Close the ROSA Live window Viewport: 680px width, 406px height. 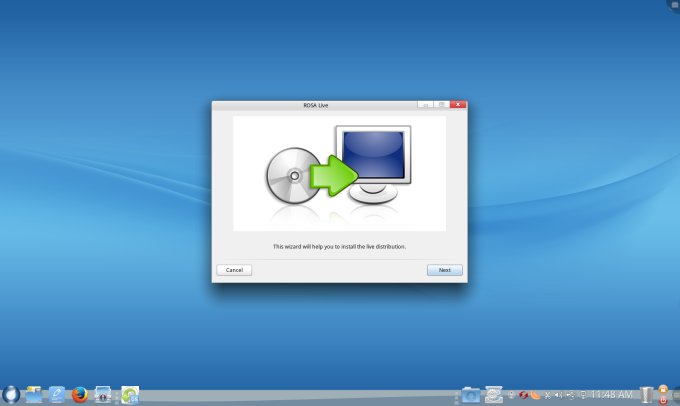458,105
